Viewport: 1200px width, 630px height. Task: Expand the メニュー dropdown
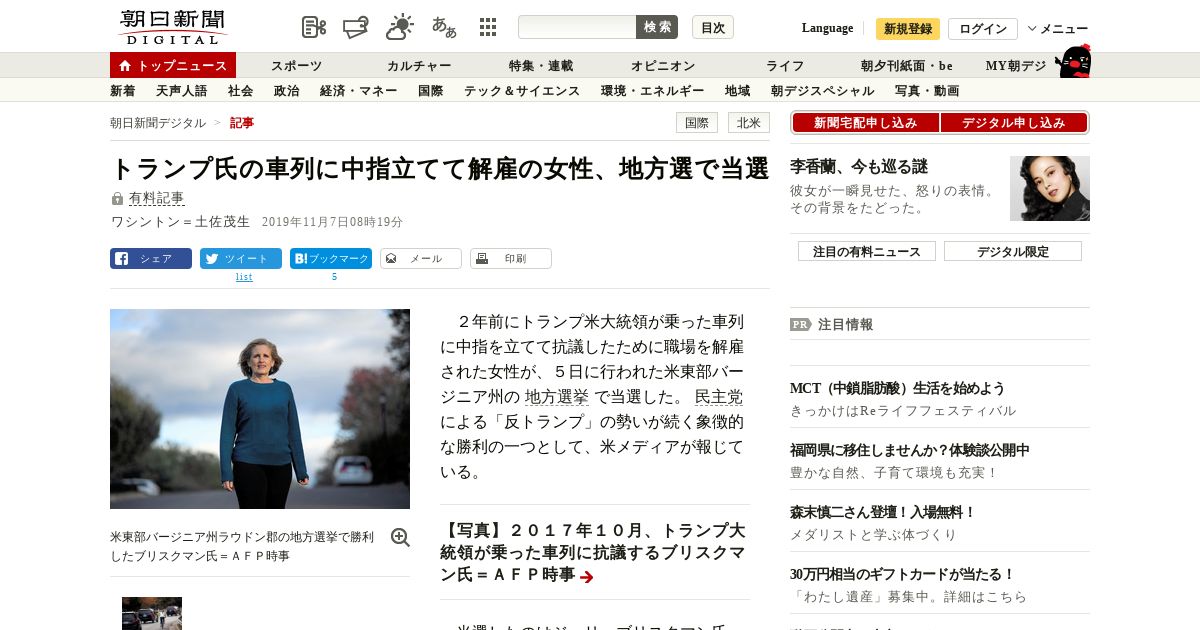1058,29
